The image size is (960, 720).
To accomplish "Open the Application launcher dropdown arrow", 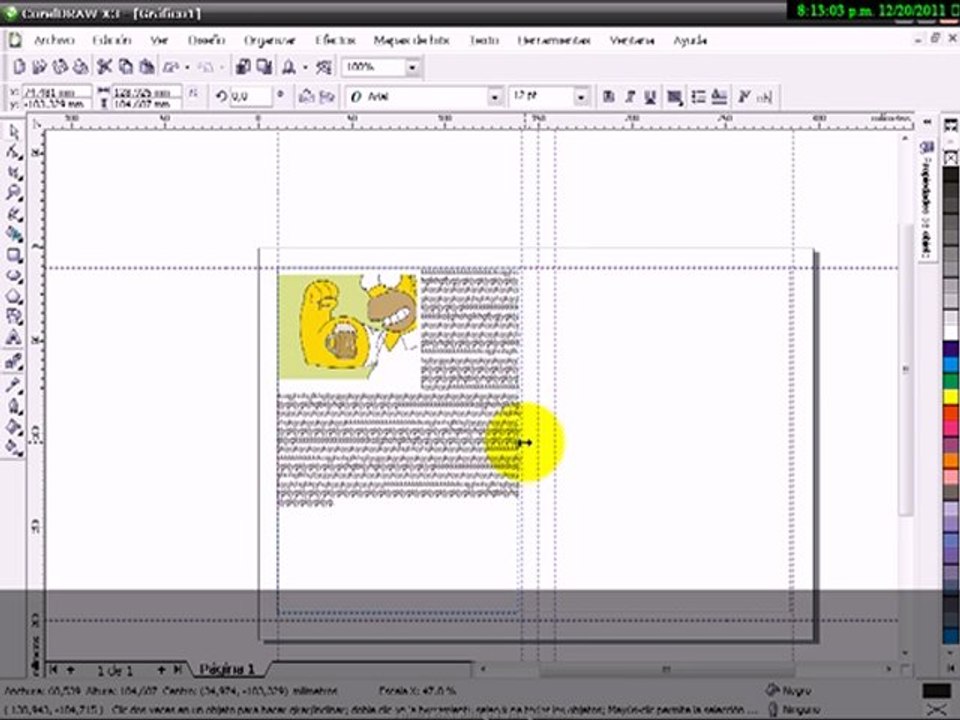I will click(306, 67).
